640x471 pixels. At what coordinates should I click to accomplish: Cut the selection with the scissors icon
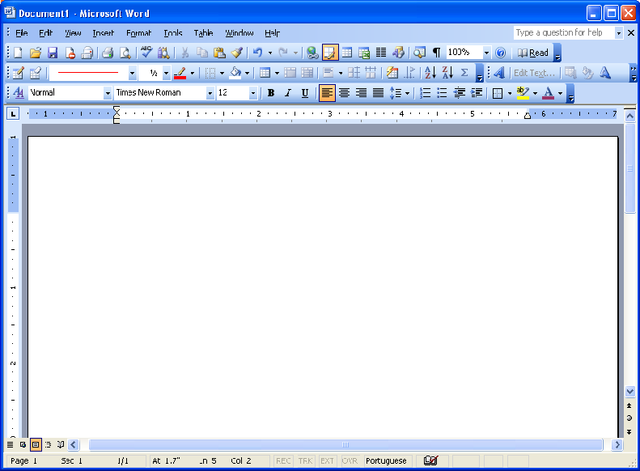185,53
